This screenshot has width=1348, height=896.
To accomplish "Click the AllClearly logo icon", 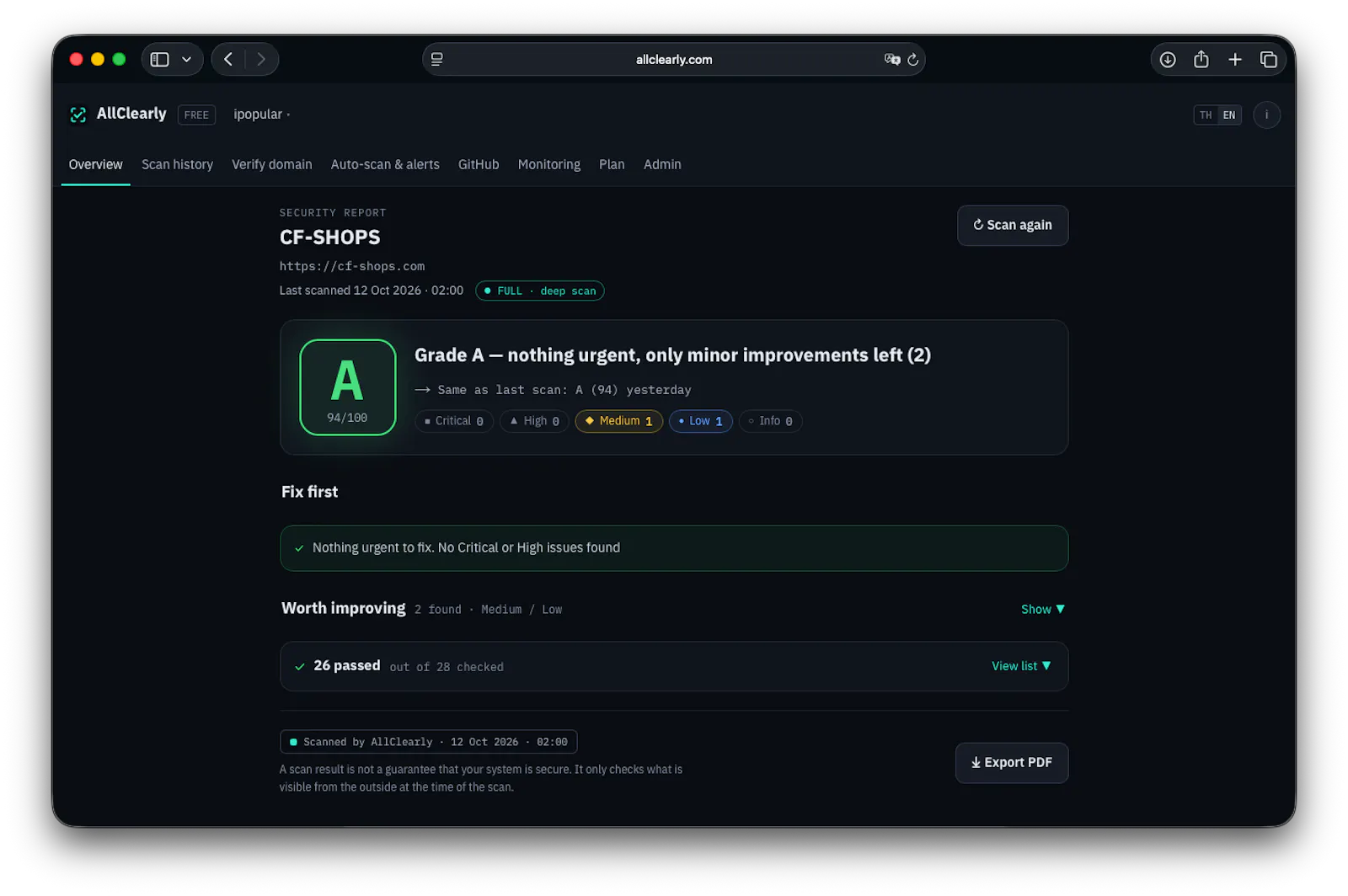I will pos(78,115).
